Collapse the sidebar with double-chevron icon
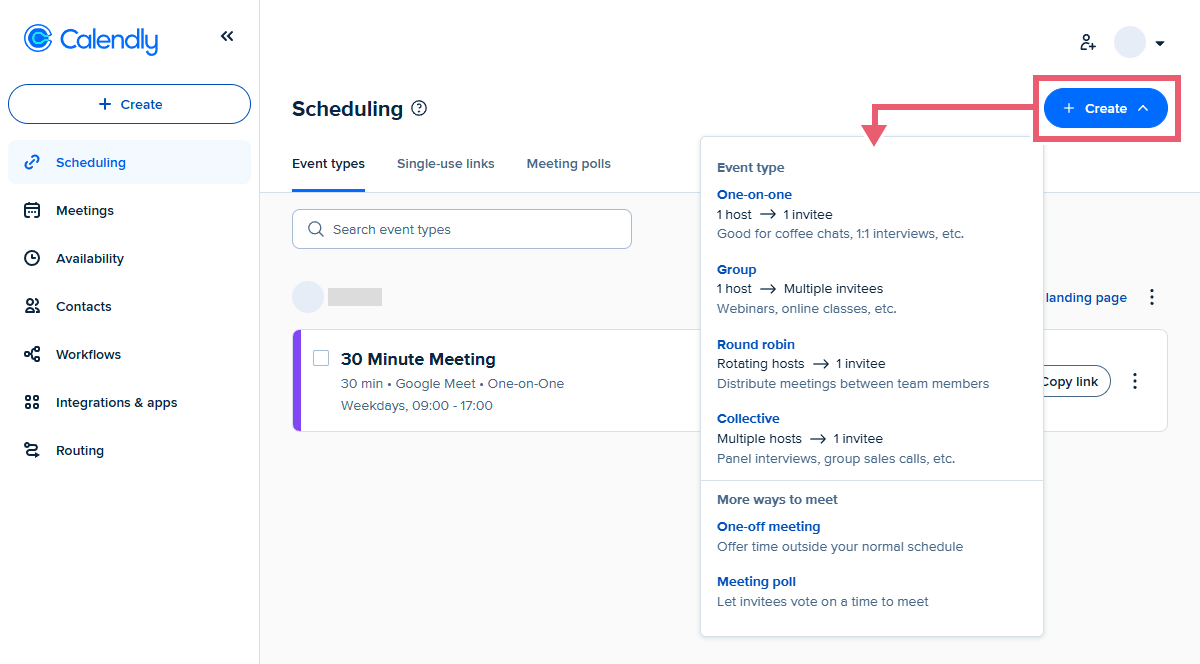 click(227, 37)
